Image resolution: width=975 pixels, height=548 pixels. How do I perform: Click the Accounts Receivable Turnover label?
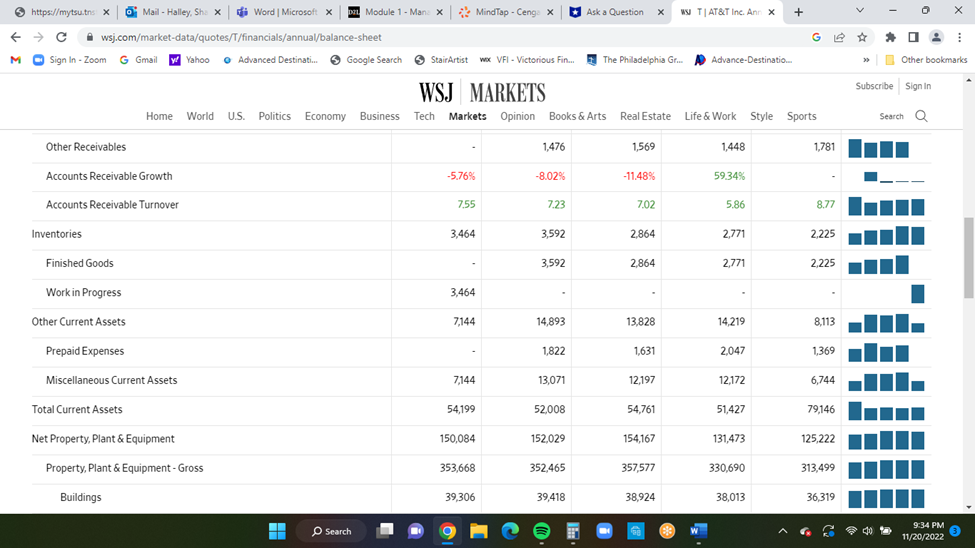pos(112,205)
